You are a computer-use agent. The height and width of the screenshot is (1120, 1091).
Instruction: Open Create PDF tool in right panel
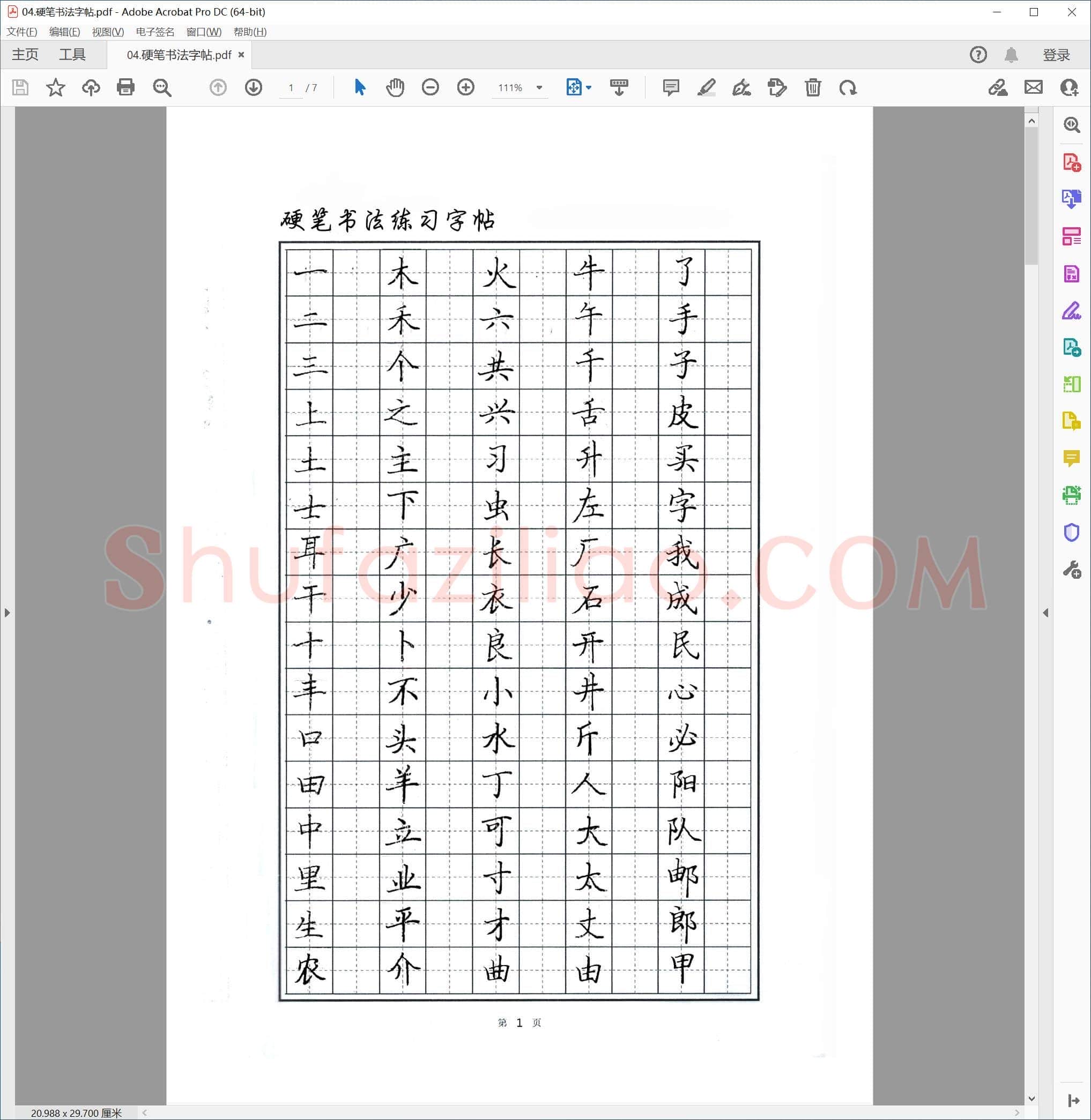1072,162
